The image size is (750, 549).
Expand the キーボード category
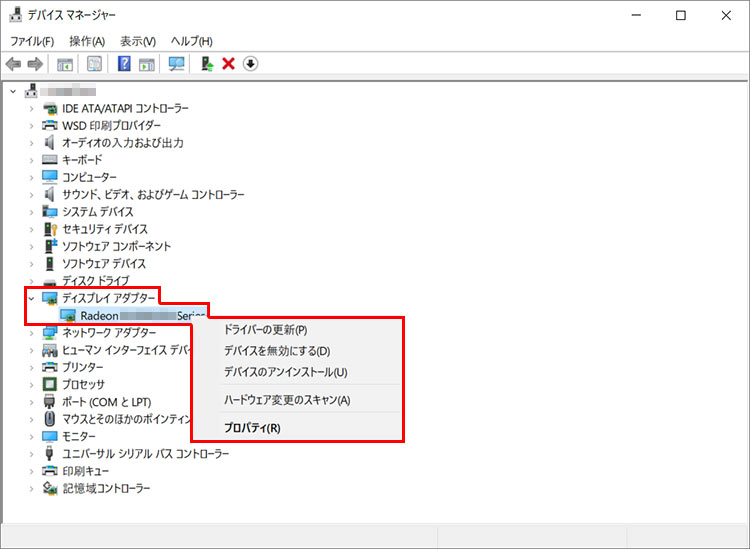point(32,160)
